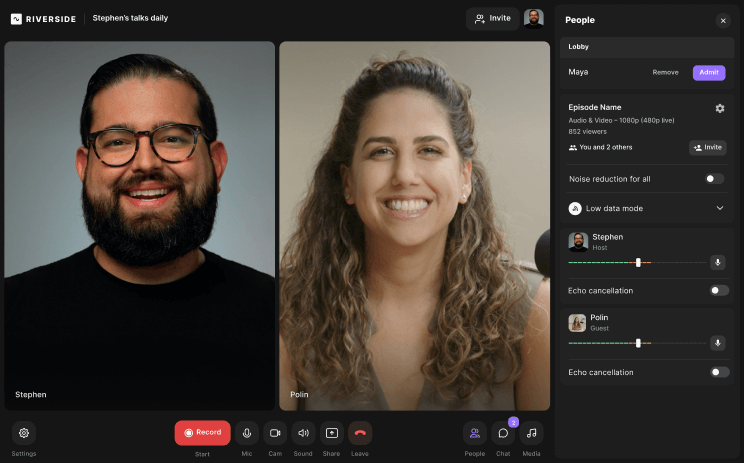Open profile avatar menu in header

coord(534,19)
